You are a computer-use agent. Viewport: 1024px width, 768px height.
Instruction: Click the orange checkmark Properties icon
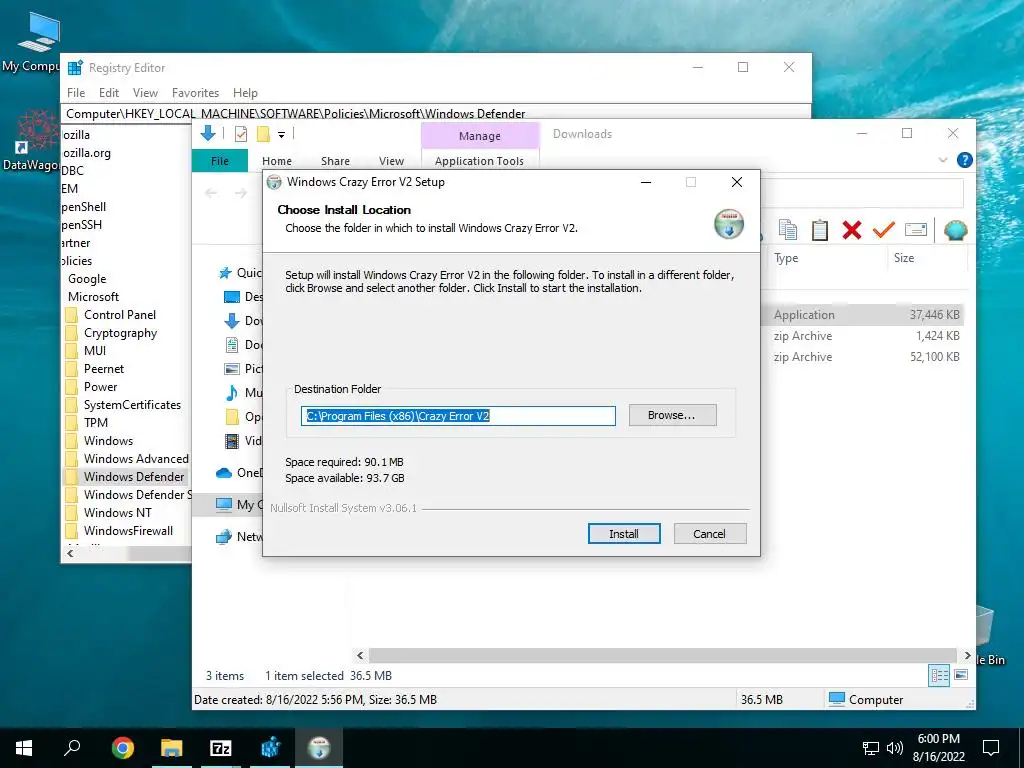pyautogui.click(x=884, y=230)
